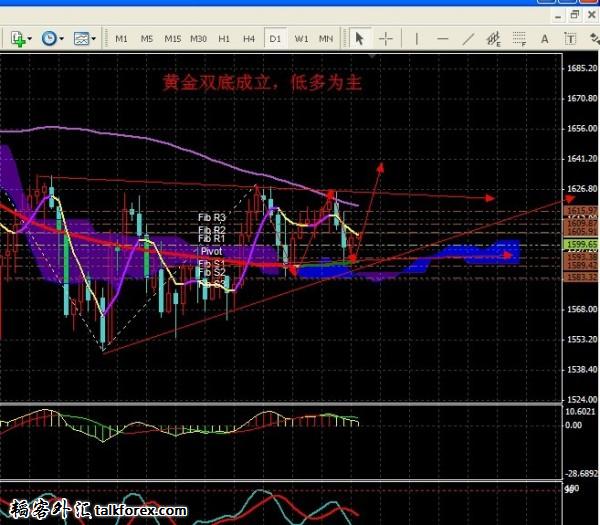Image resolution: width=600 pixels, height=525 pixels.
Task: Click the 1599.65 current price label
Action: [581, 244]
